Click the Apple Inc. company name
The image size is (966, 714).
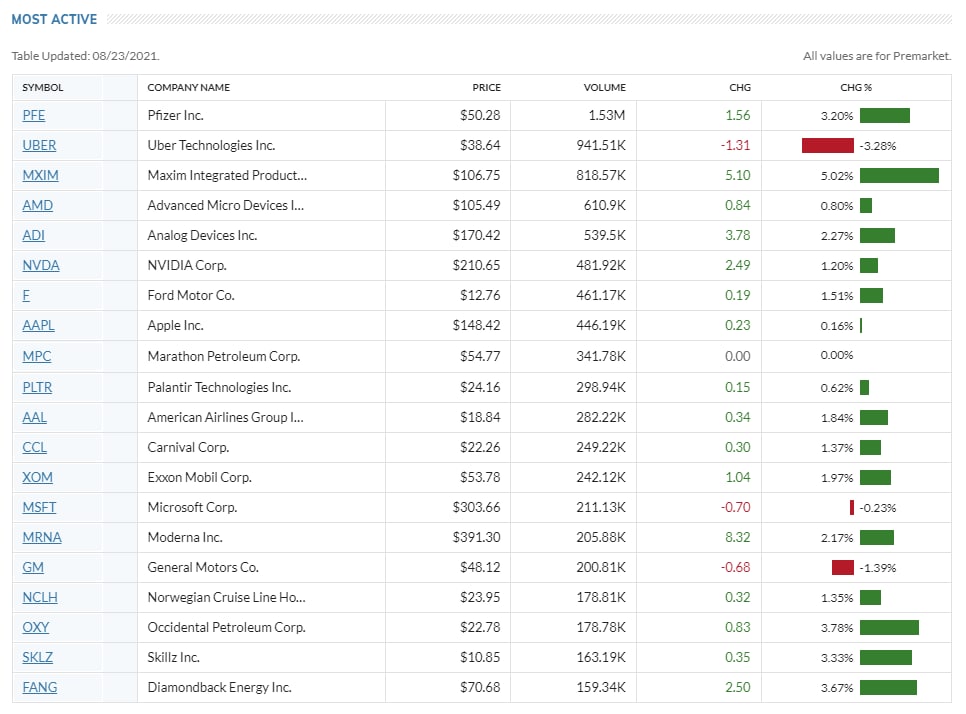click(x=176, y=325)
